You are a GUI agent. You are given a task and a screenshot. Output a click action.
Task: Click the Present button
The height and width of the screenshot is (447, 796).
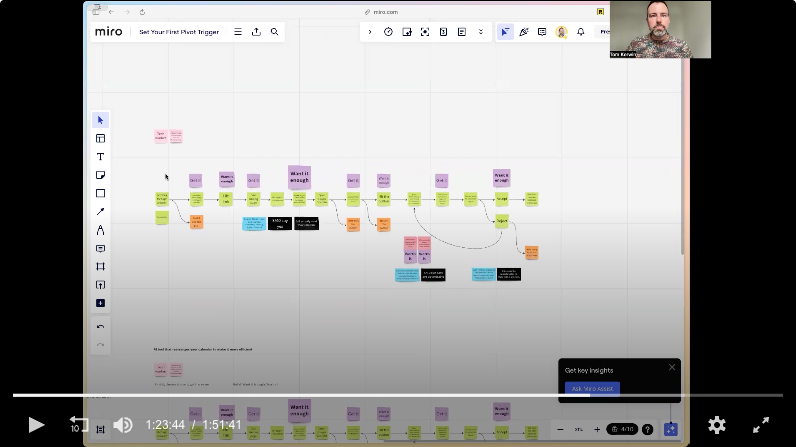[x=604, y=32]
